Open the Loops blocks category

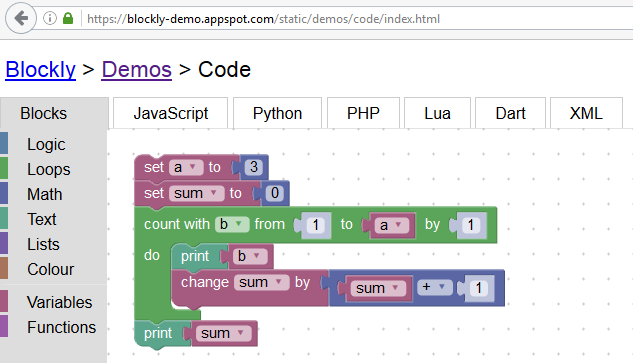[x=48, y=169]
